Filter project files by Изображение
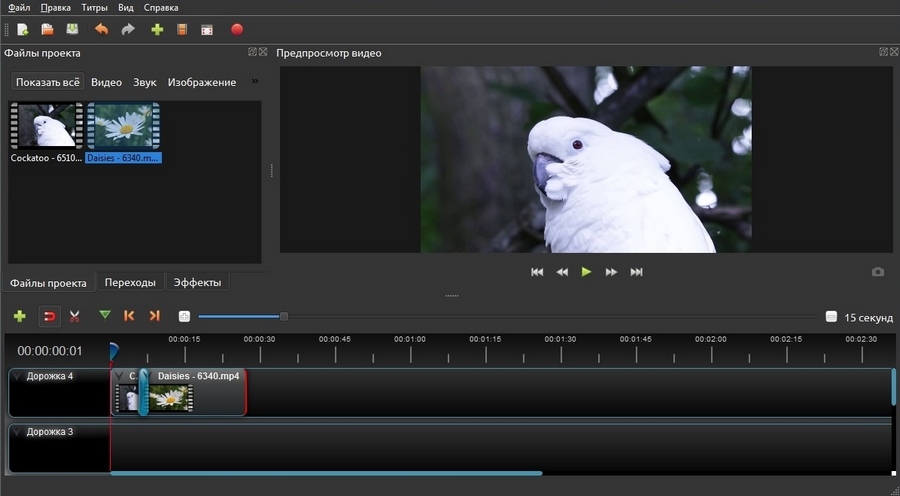Screen dimensions: 900x496 pyautogui.click(x=201, y=82)
